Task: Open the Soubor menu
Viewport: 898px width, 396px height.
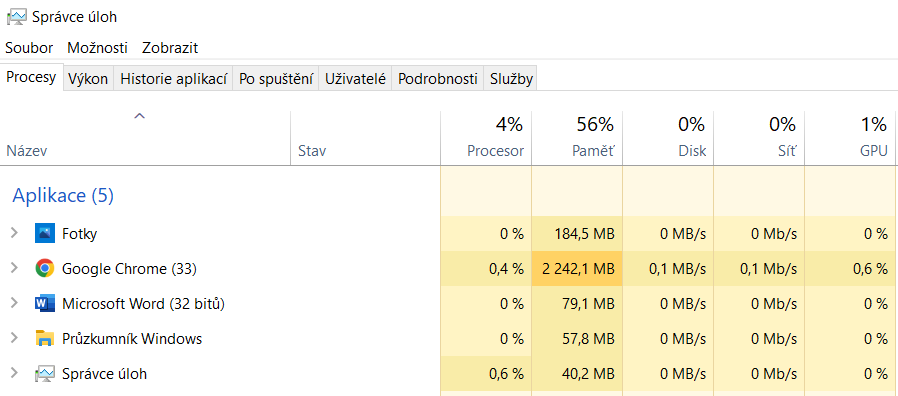Action: [29, 48]
